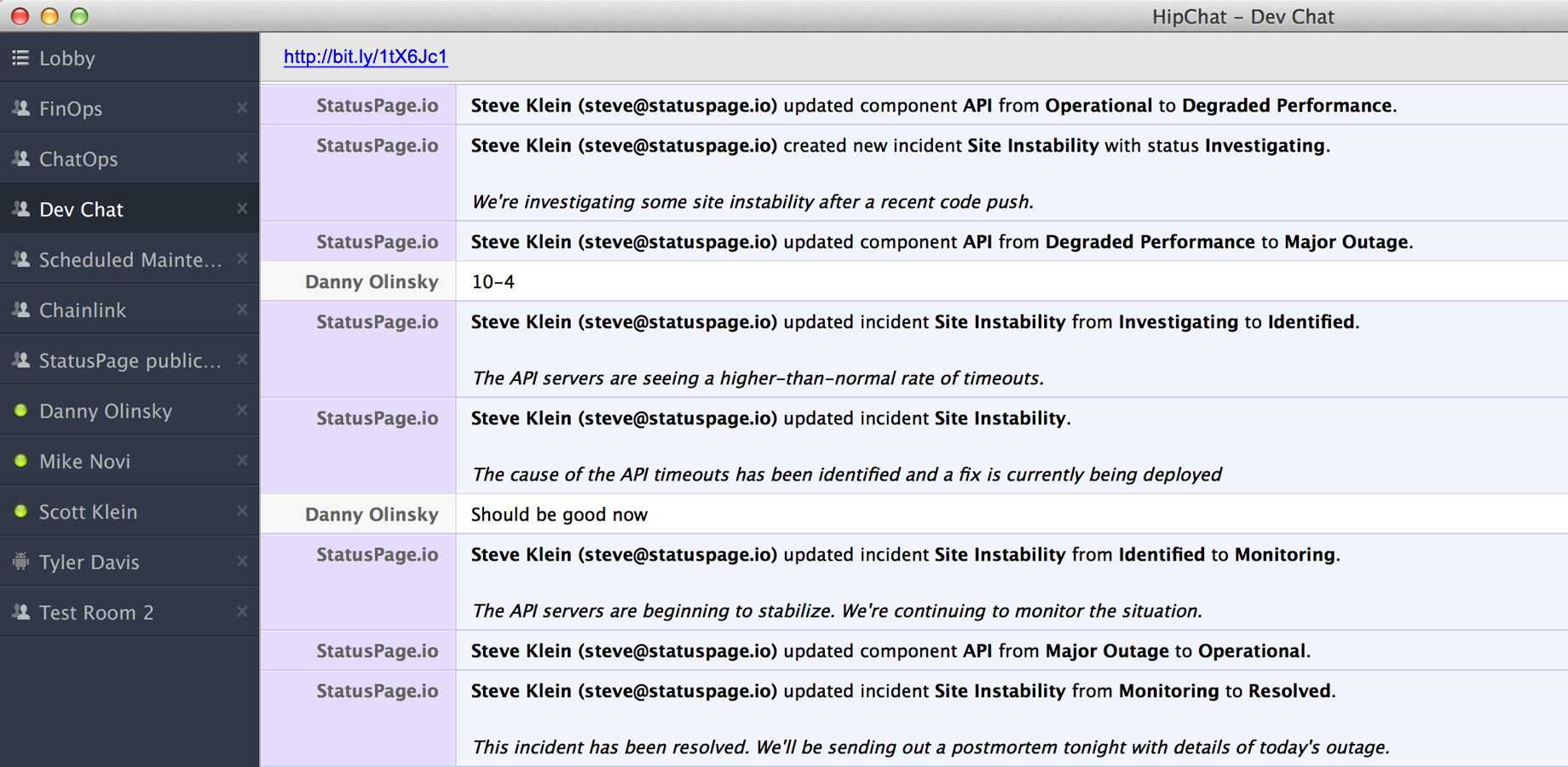Screen dimensions: 1568x767
Task: Switch to the ChatOps room
Action: [130, 159]
